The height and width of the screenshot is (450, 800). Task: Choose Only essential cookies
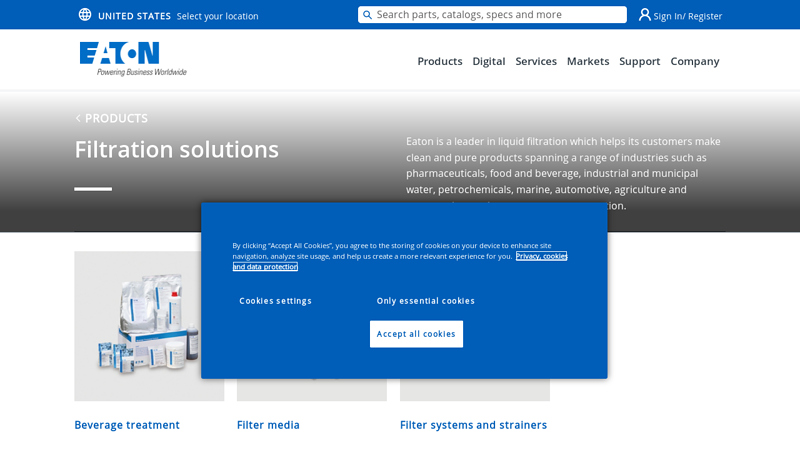tap(426, 301)
